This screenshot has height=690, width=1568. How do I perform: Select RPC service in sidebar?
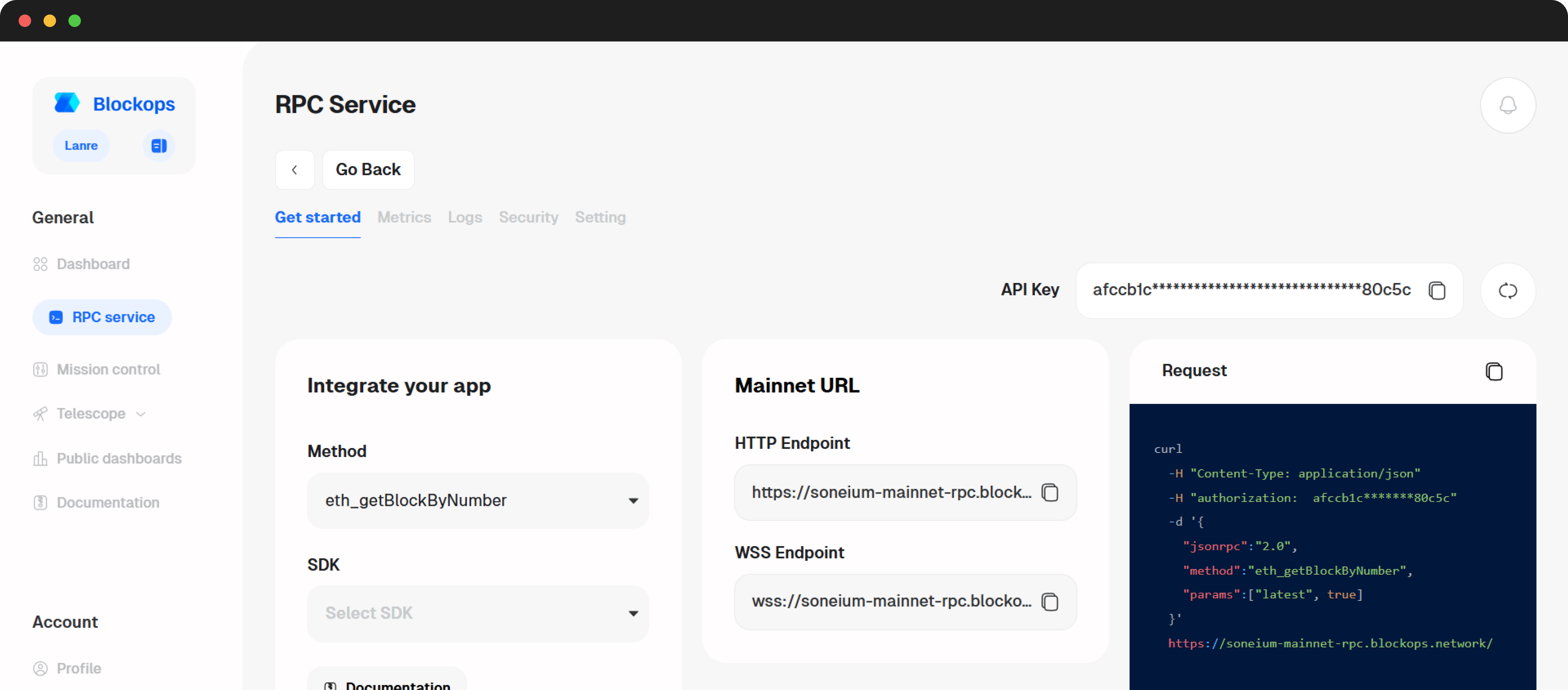coord(102,317)
